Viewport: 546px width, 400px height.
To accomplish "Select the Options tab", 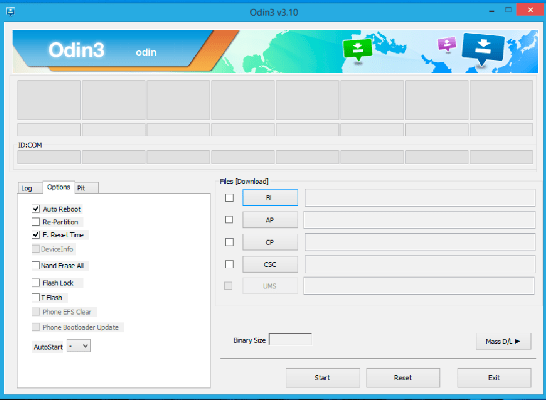I will point(58,187).
